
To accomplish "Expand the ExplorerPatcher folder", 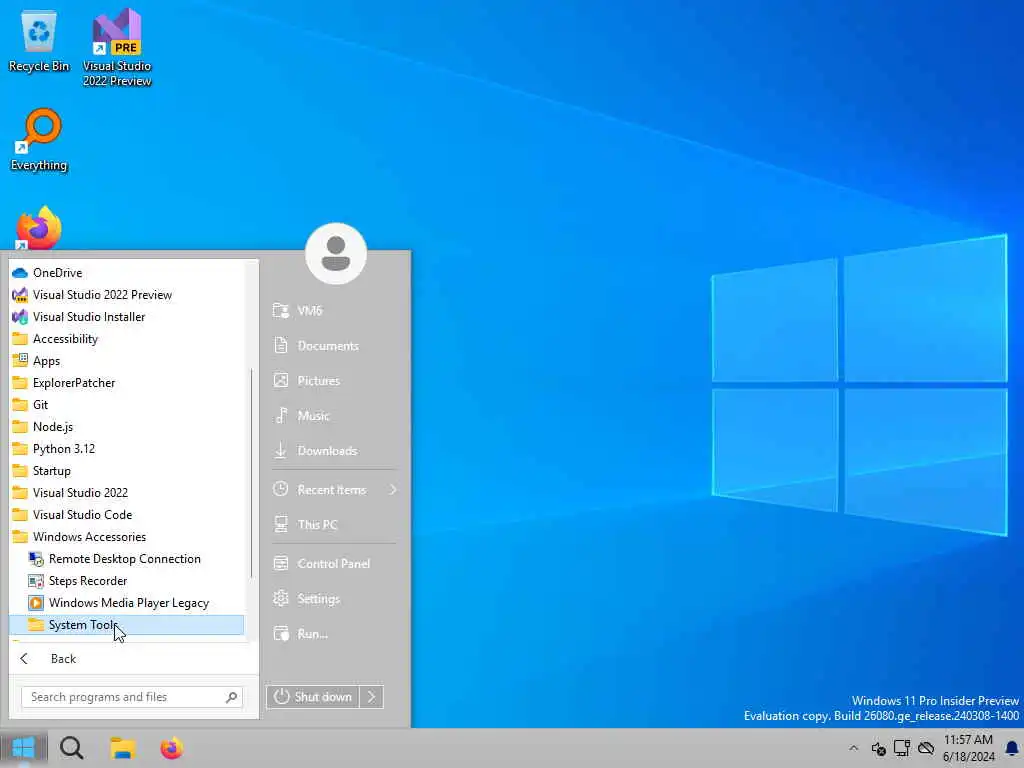I will tap(127, 383).
